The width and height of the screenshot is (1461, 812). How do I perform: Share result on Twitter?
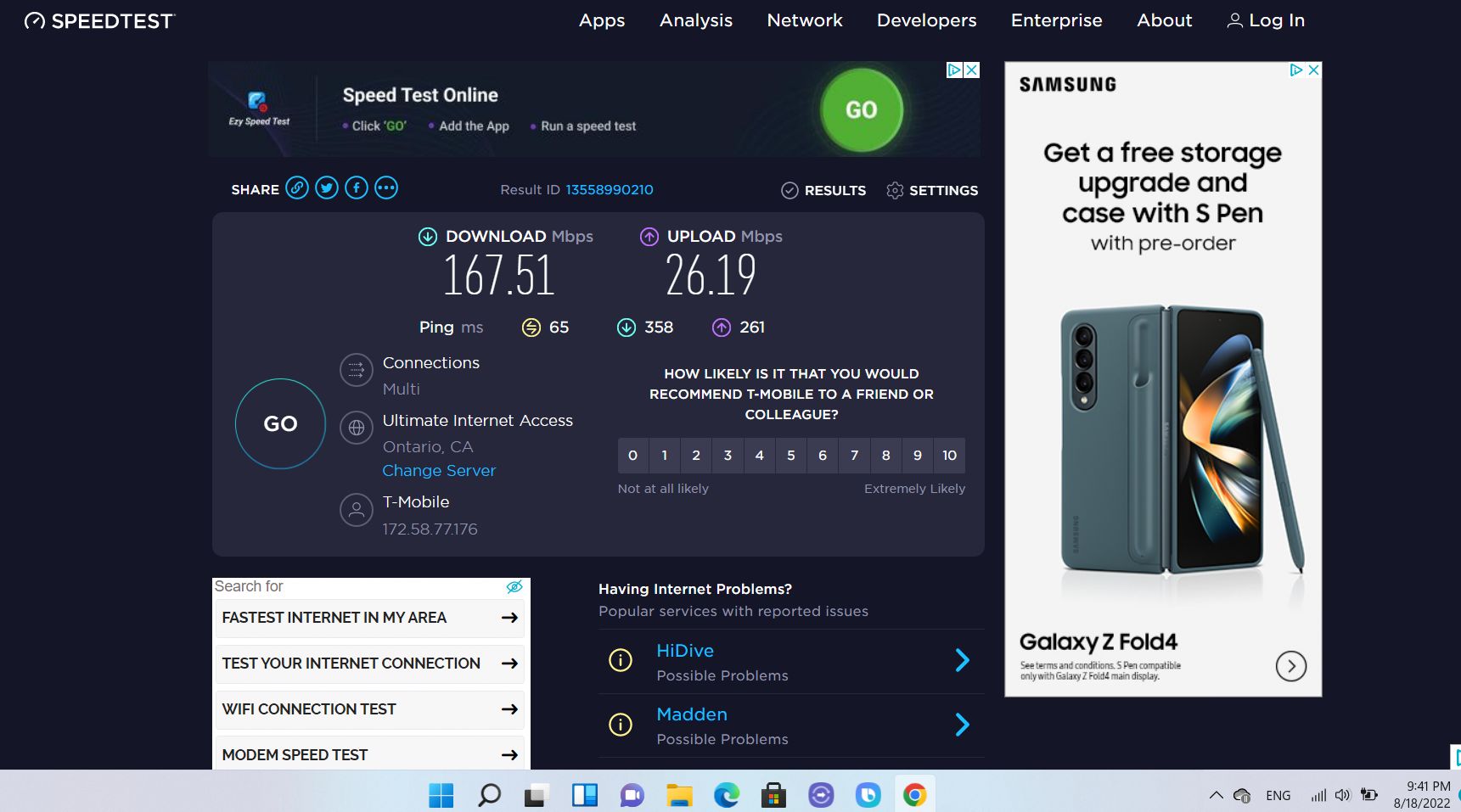pos(327,188)
